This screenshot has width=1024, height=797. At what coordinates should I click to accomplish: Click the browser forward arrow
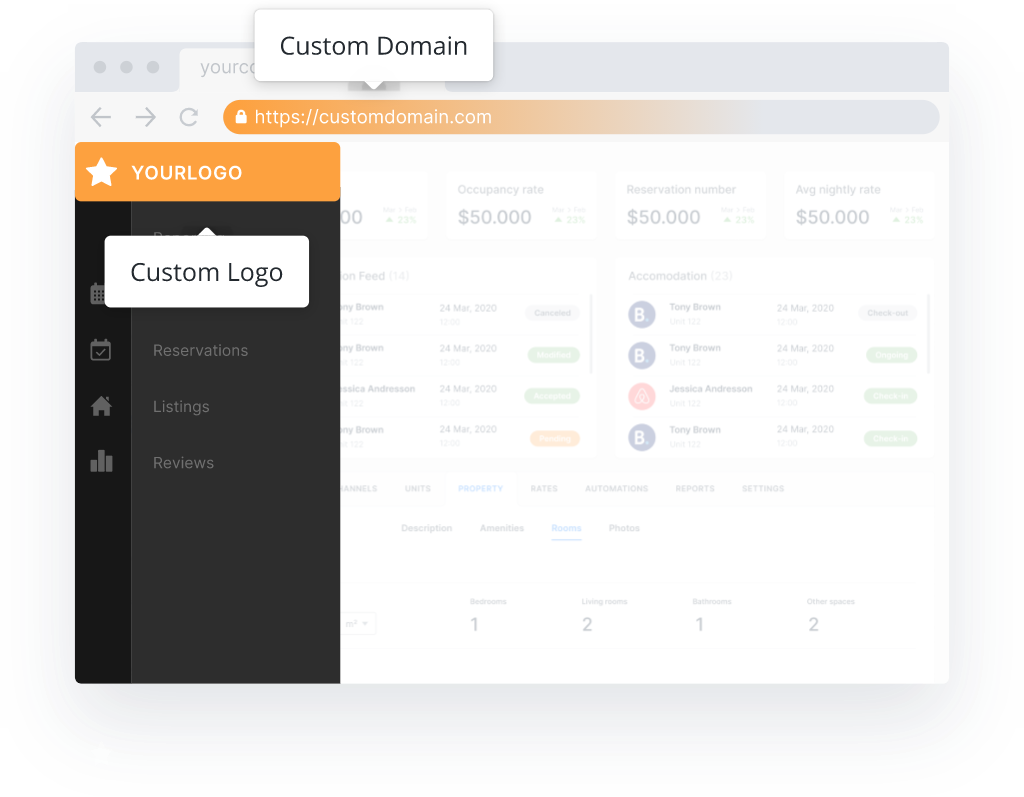coord(146,117)
